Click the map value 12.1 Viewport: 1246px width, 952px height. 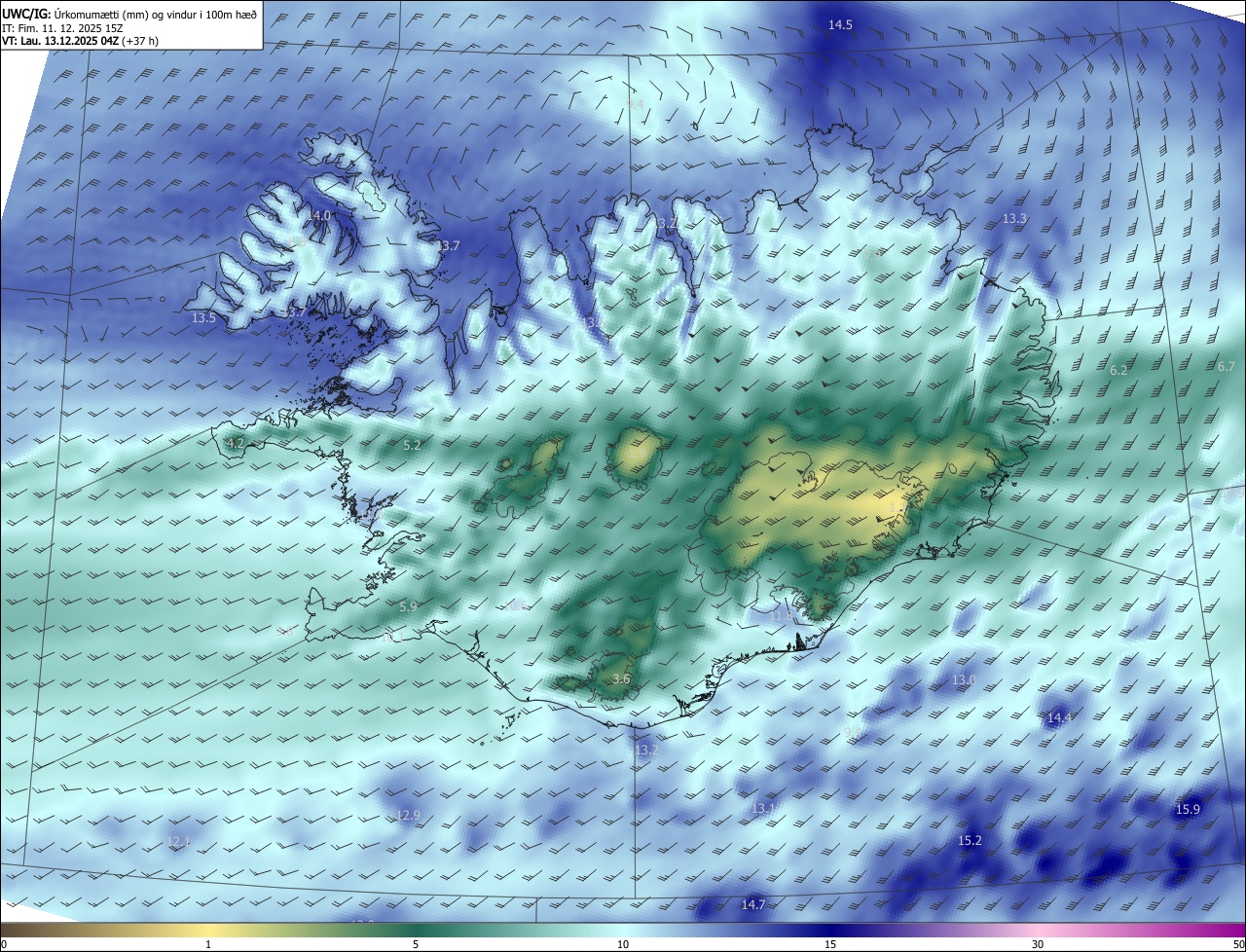179,841
